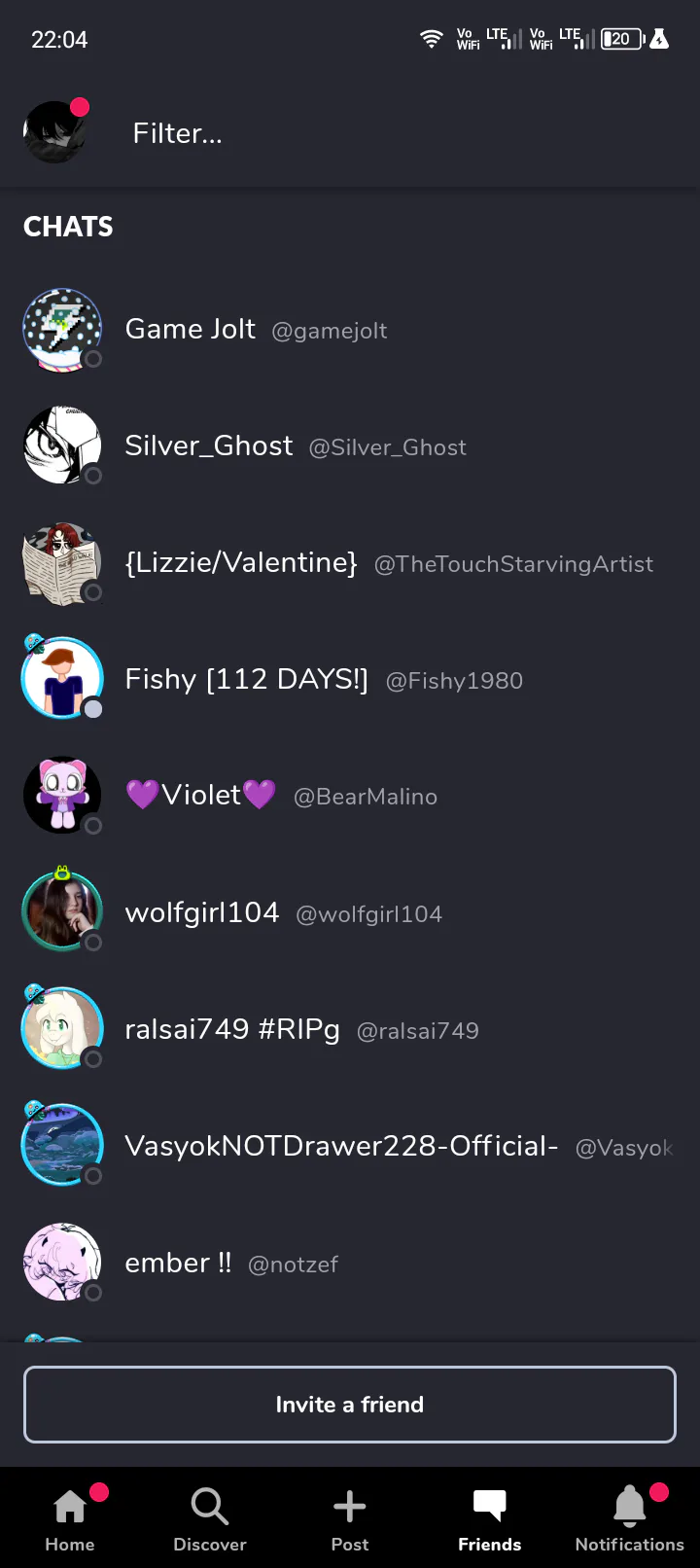
Task: Open the Notifications bell icon
Action: pos(630,1506)
